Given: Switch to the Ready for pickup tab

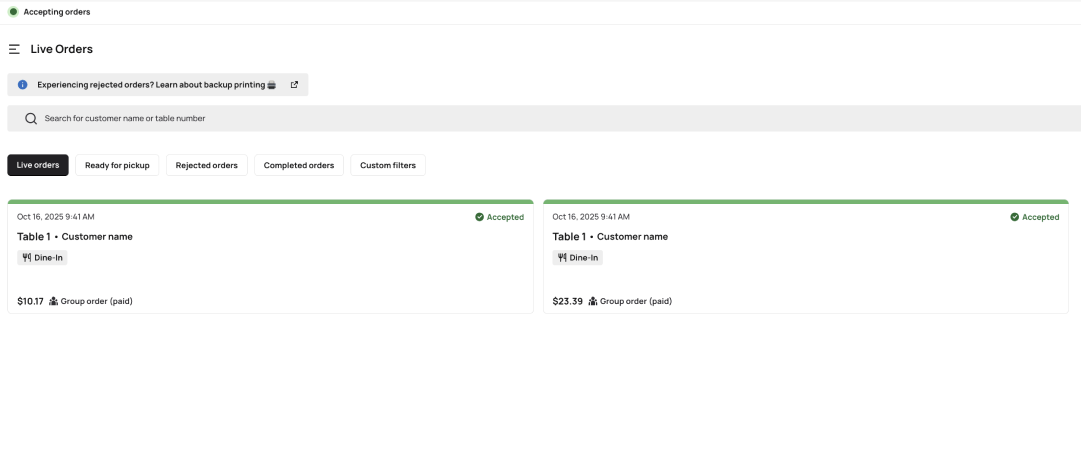Looking at the screenshot, I should click(117, 165).
